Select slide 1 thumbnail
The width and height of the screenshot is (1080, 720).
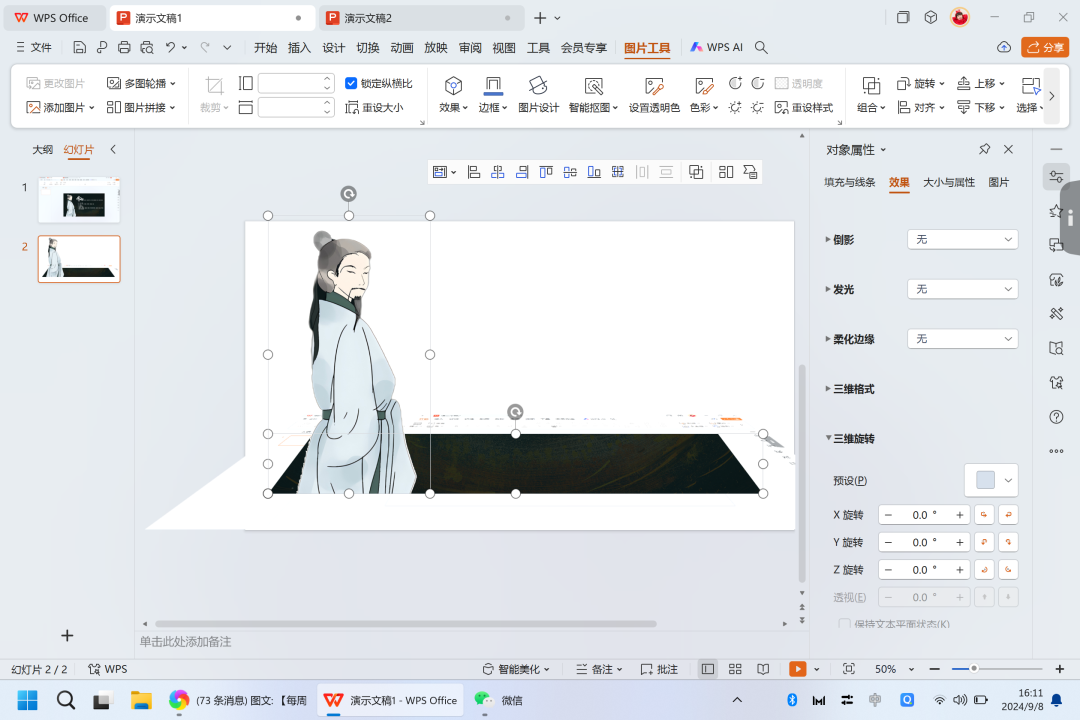(79, 200)
